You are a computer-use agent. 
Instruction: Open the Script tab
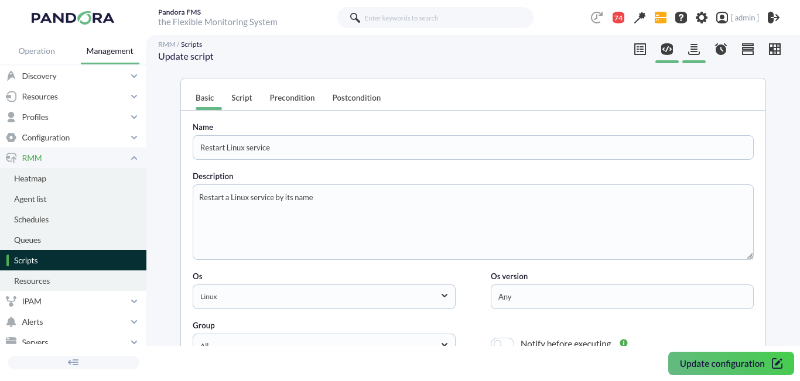click(x=242, y=98)
